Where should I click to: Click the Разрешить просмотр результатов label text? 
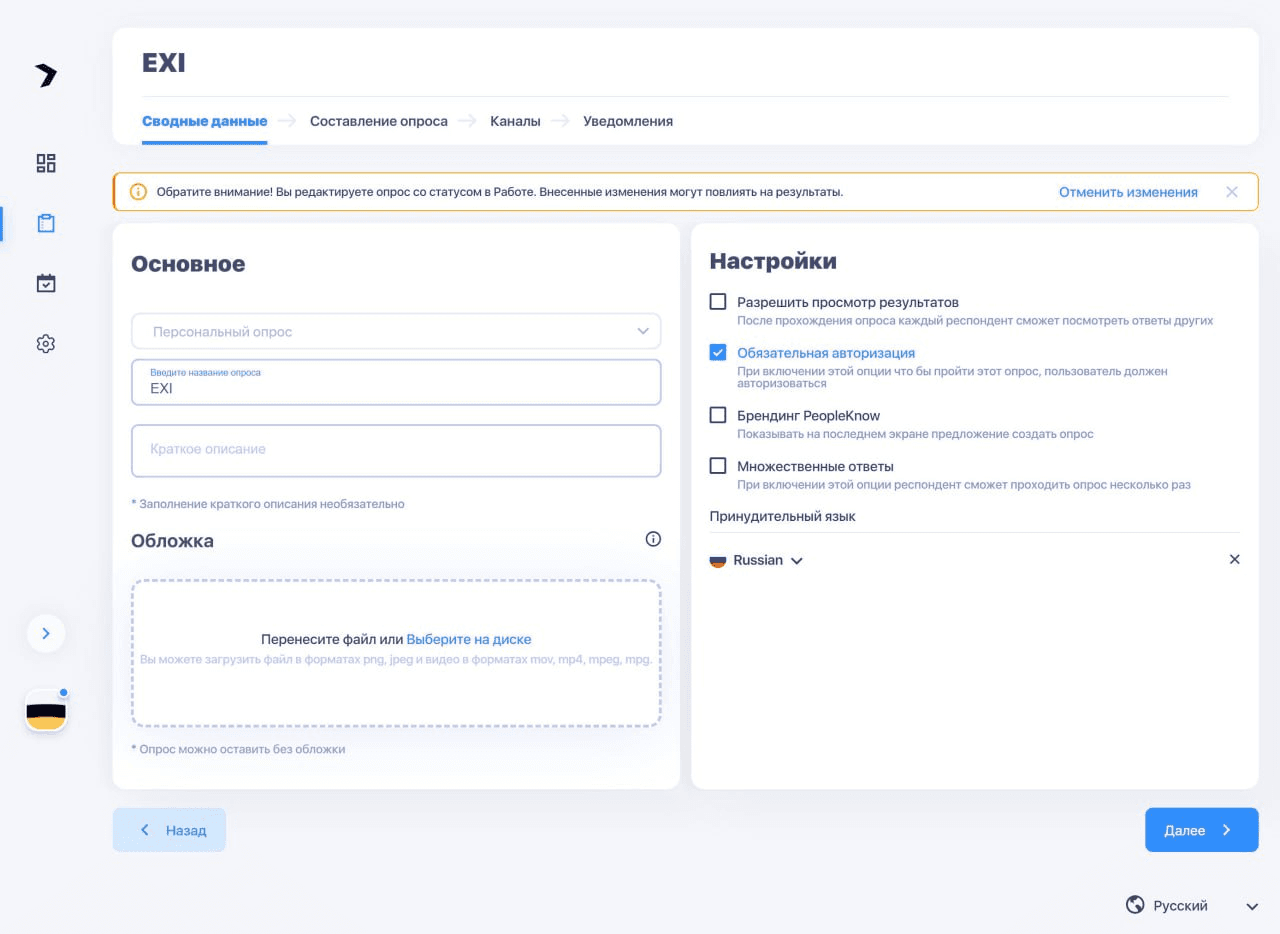[848, 302]
